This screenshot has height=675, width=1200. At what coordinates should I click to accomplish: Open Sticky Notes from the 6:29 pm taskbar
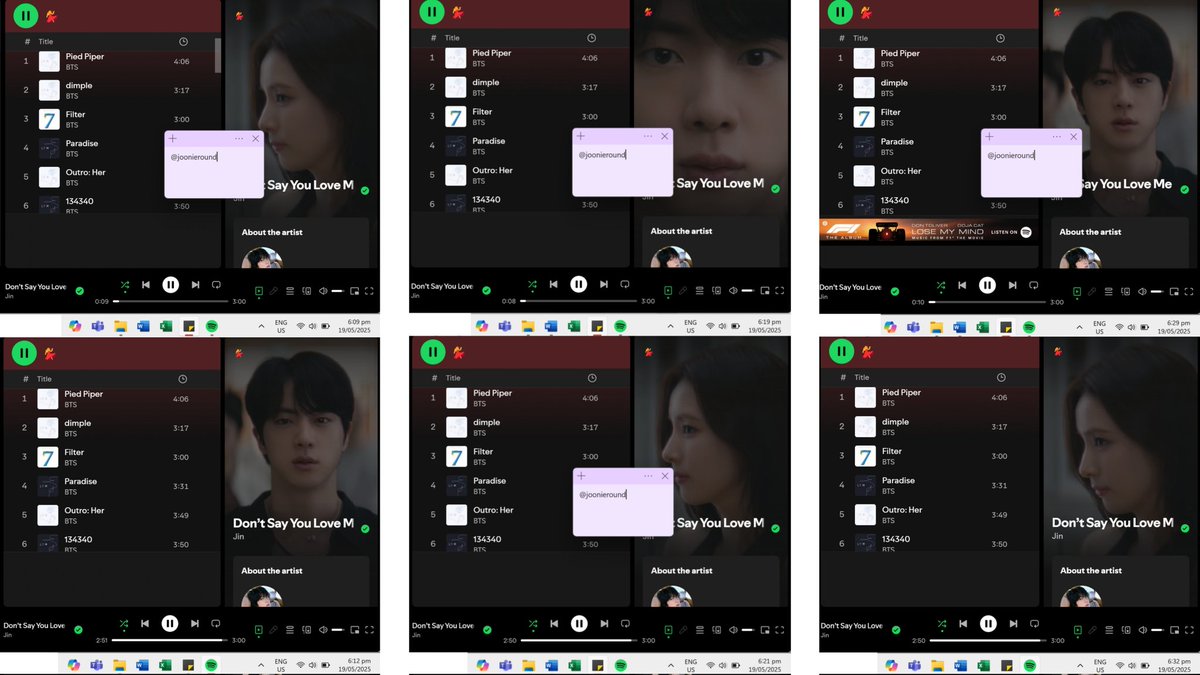coord(1006,326)
